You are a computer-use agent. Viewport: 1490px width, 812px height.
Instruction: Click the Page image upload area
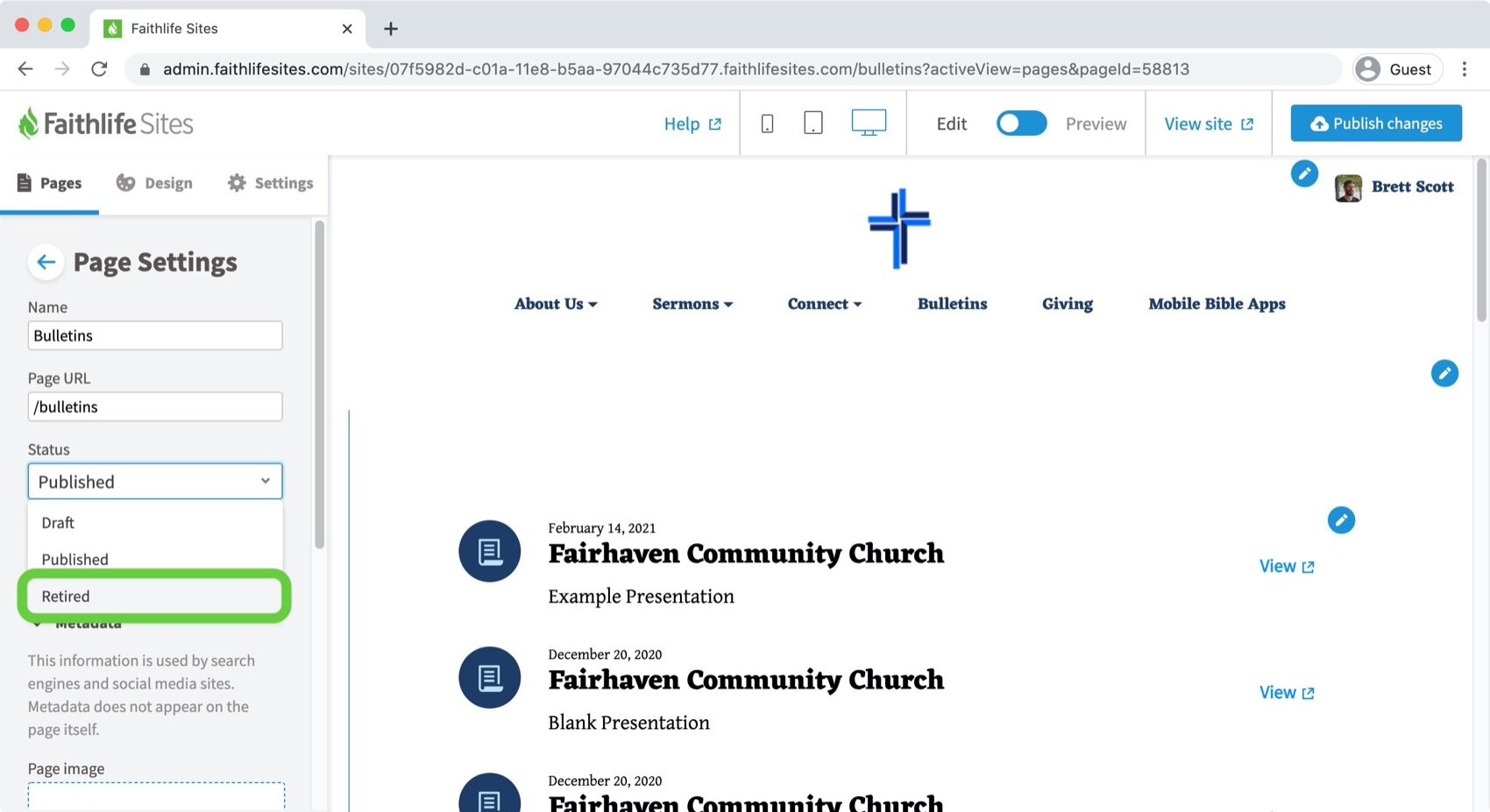(x=156, y=796)
